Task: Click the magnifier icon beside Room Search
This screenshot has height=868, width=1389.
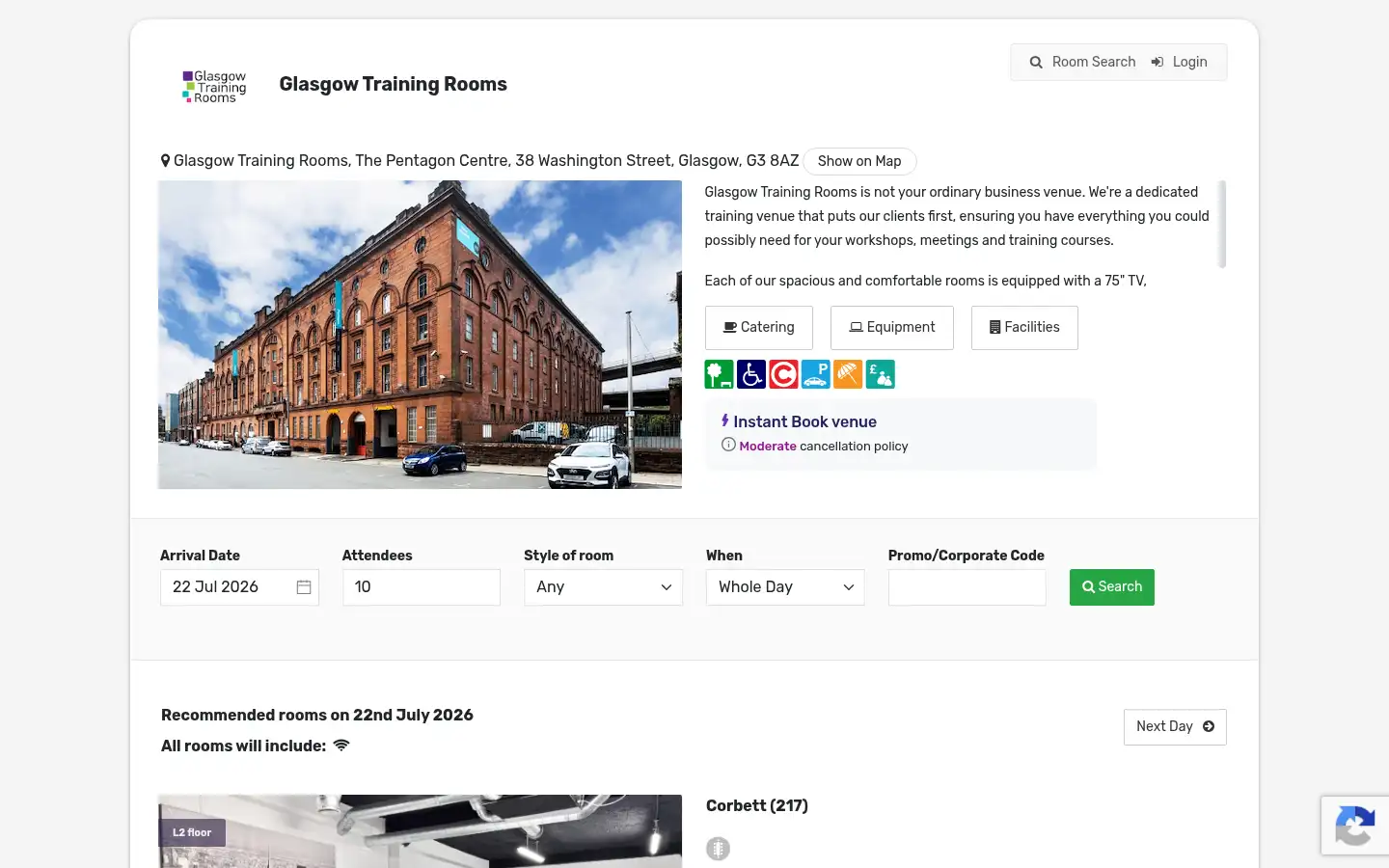Action: (x=1036, y=63)
